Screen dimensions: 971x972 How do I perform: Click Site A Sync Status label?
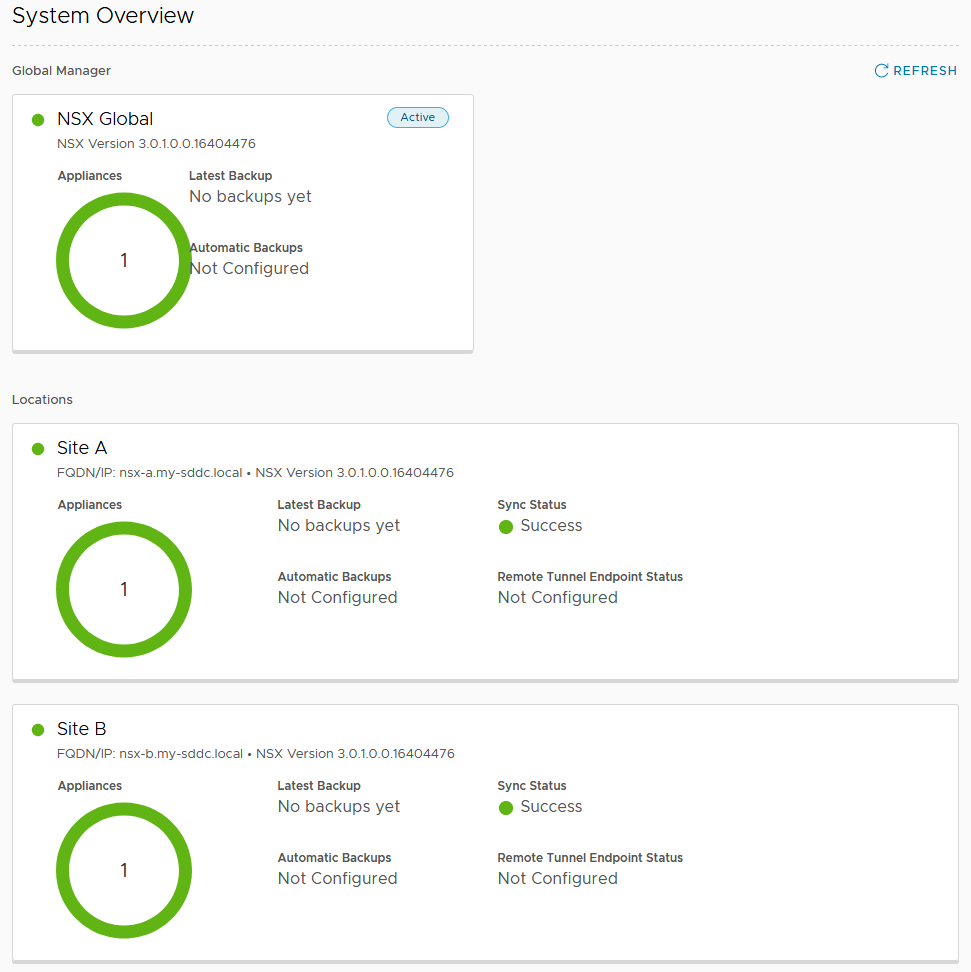pos(532,505)
